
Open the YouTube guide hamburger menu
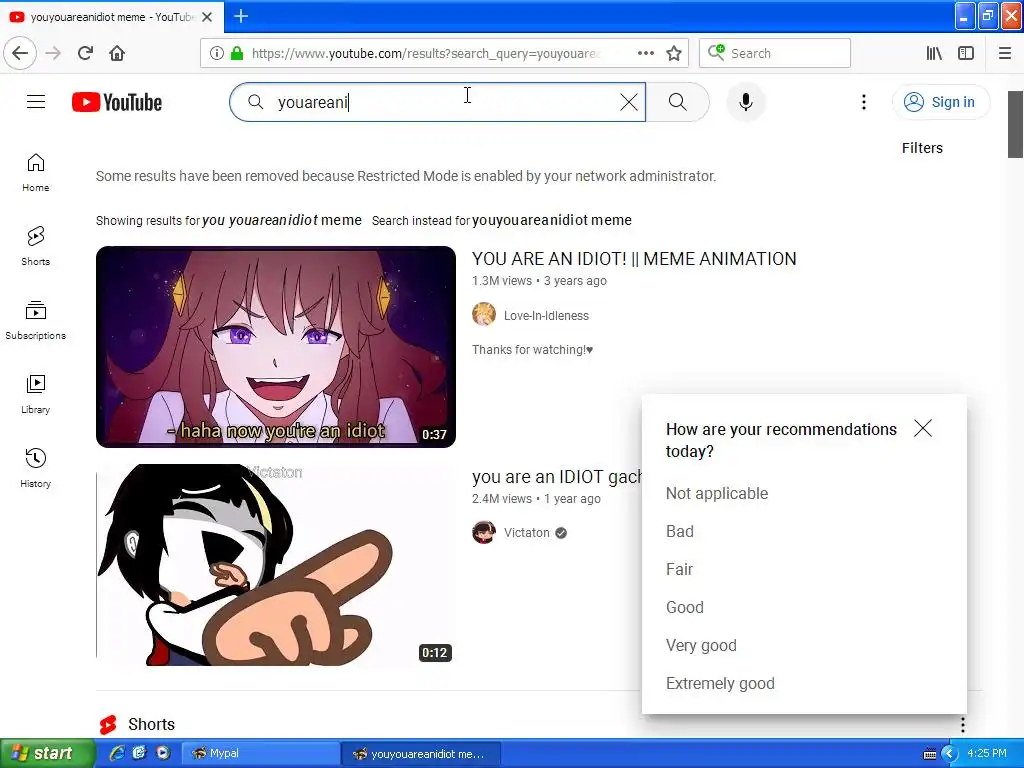tap(36, 102)
